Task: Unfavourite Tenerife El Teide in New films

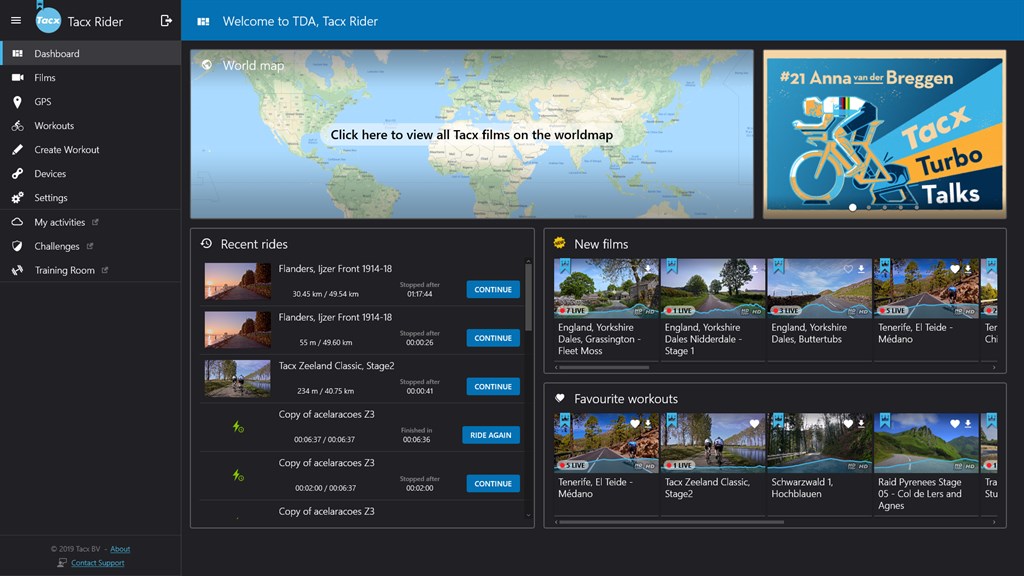Action: (955, 268)
